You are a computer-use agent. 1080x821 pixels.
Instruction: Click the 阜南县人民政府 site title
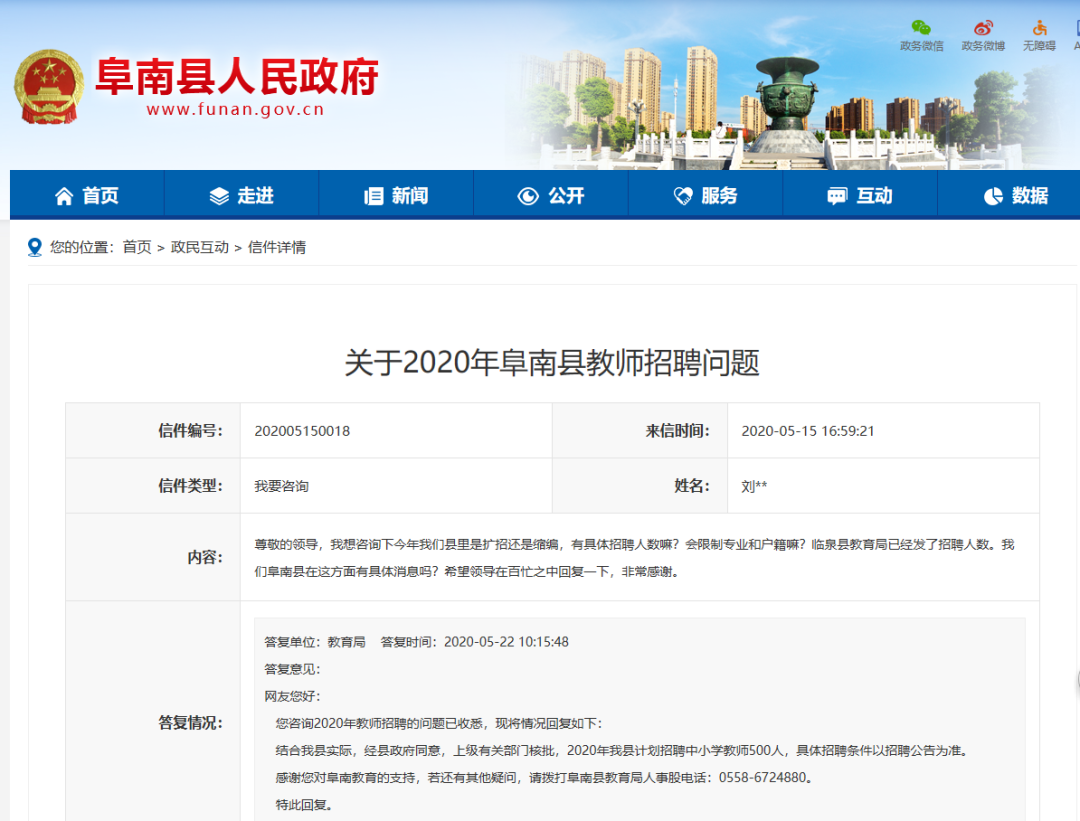click(236, 76)
